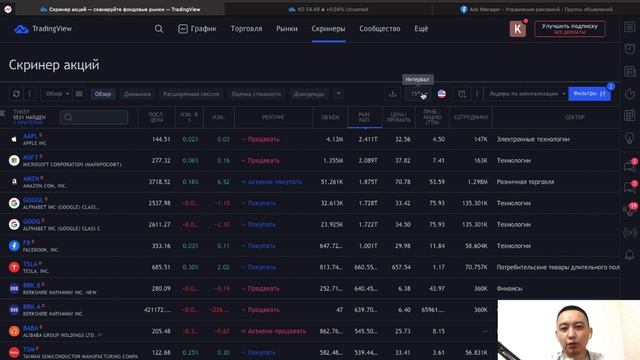The width and height of the screenshot is (640, 360).
Task: Open the GOOGL ticker link
Action: tap(33, 200)
